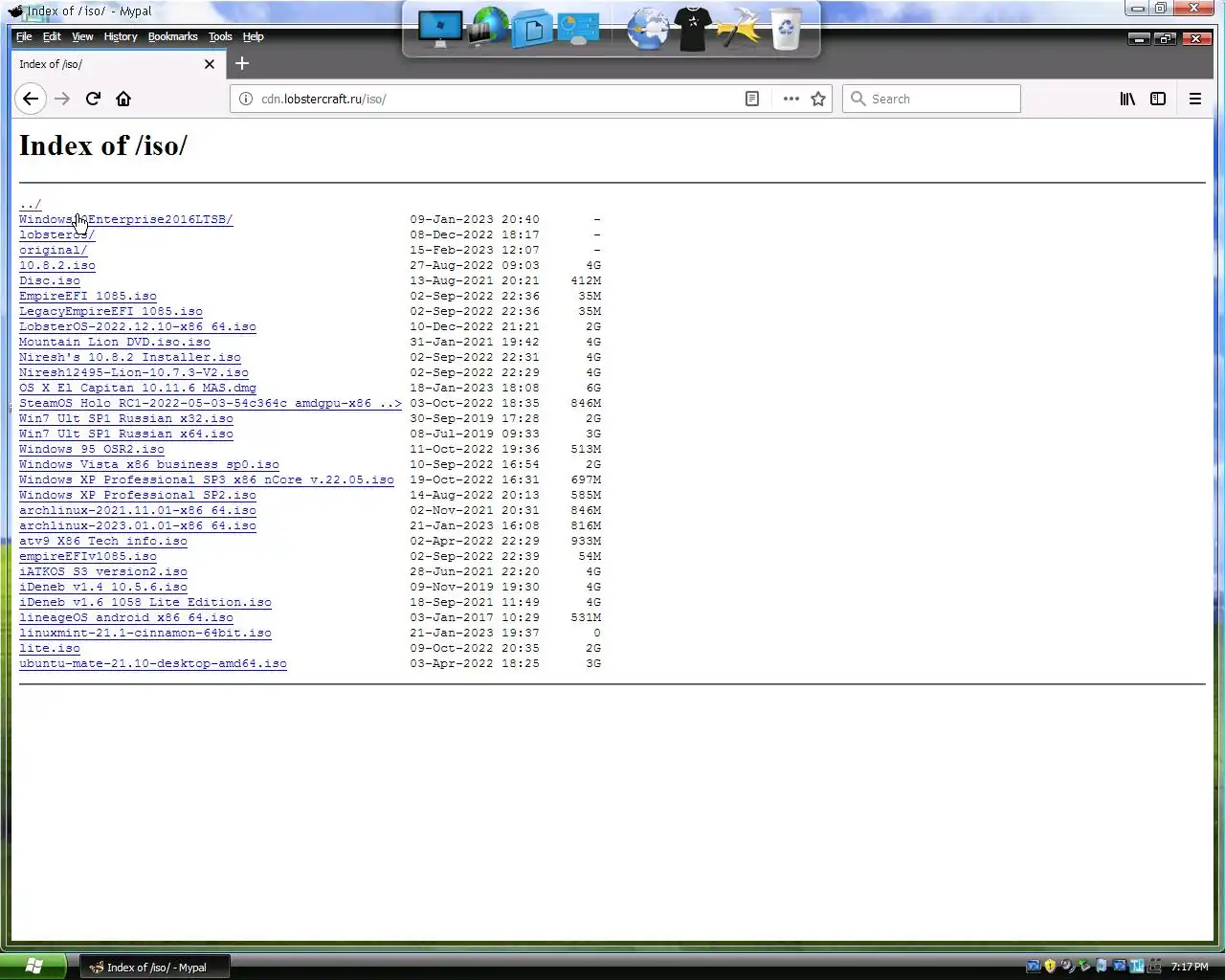Screen dimensions: 1225x980
Task: Download lineageOS_android_x86_64.iso link
Action: click(126, 617)
